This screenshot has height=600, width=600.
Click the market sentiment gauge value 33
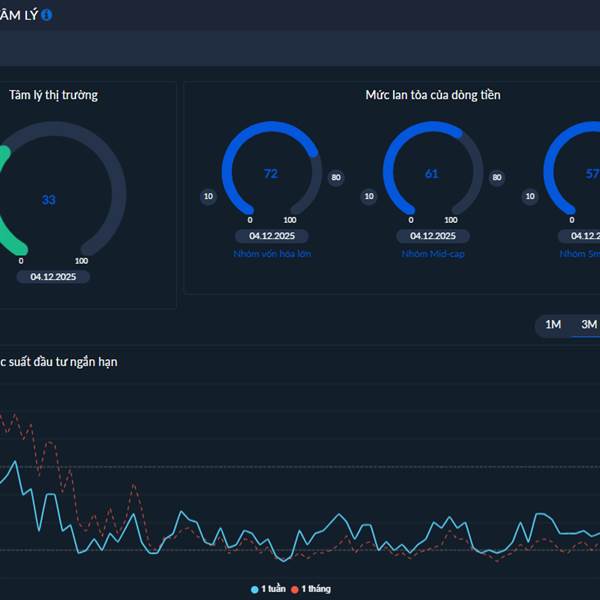(x=49, y=200)
